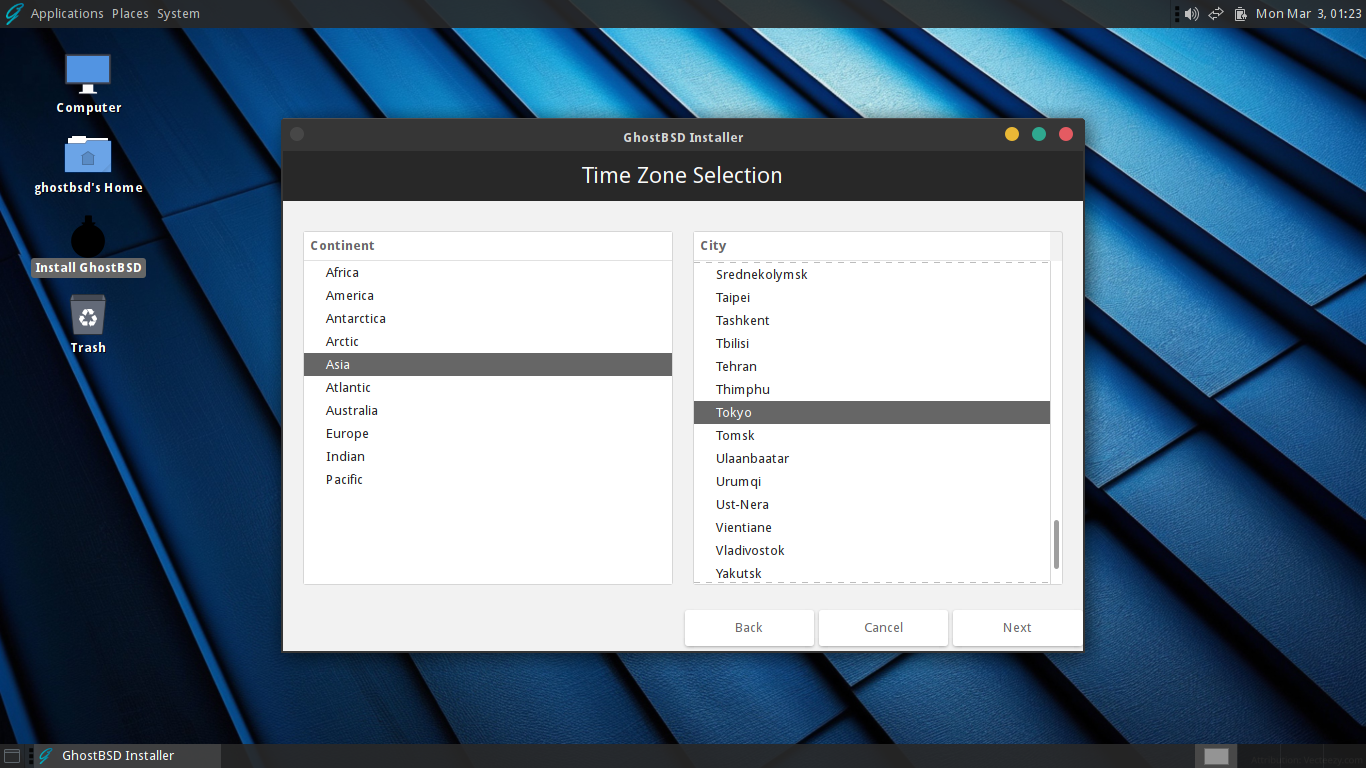Click the show desktop icon in the bottom panel

tap(12, 756)
